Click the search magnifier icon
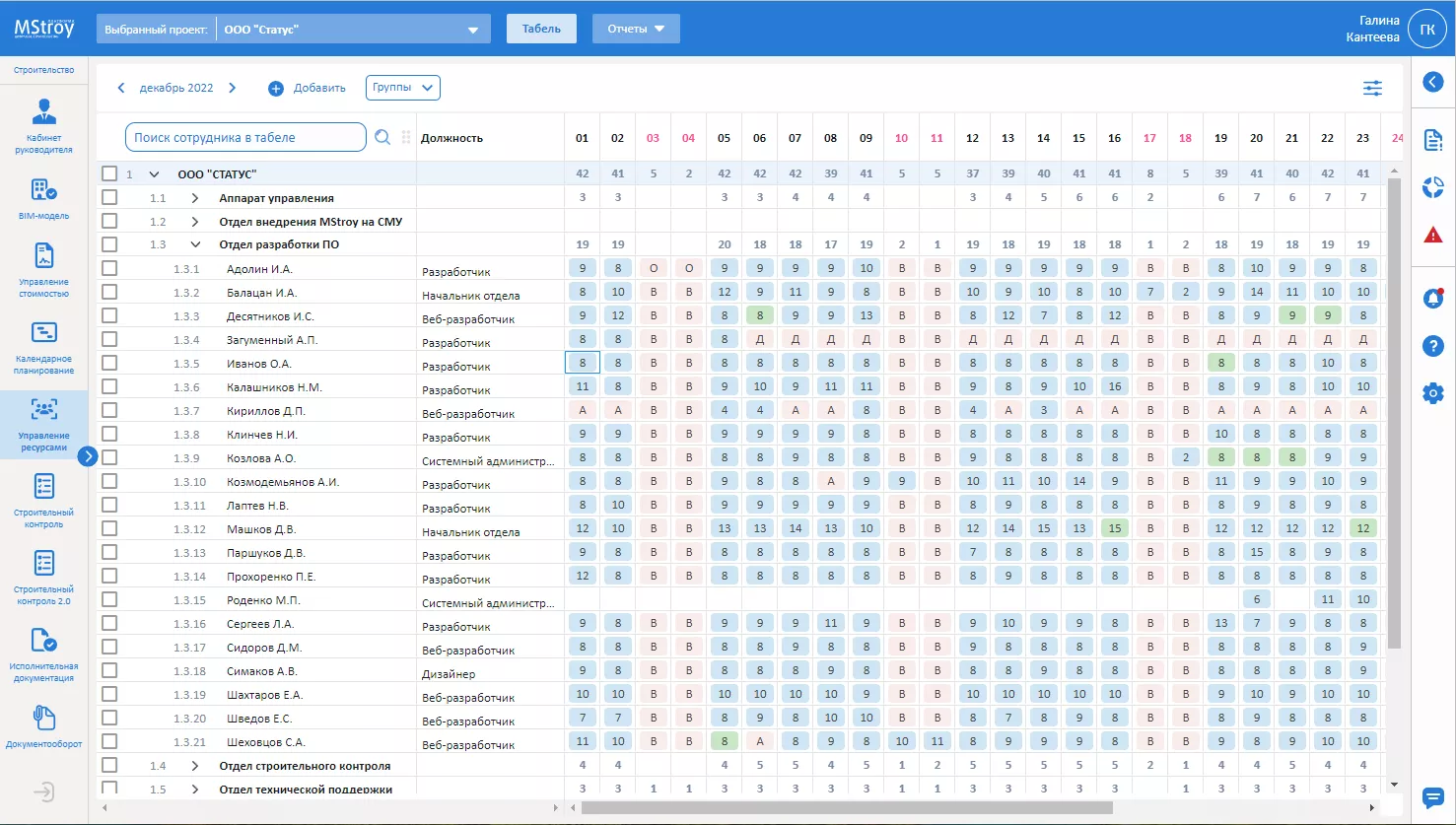 pos(382,138)
